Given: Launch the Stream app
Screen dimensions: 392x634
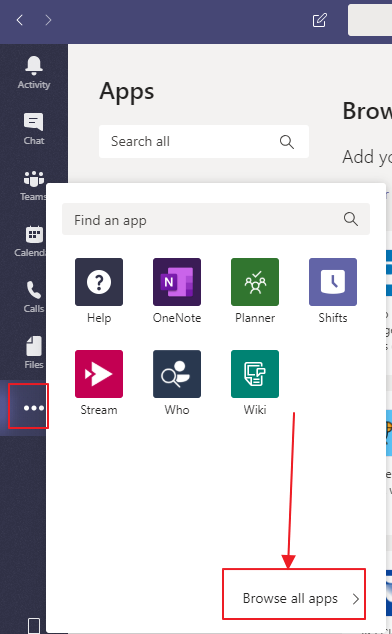Looking at the screenshot, I should pos(99,383).
